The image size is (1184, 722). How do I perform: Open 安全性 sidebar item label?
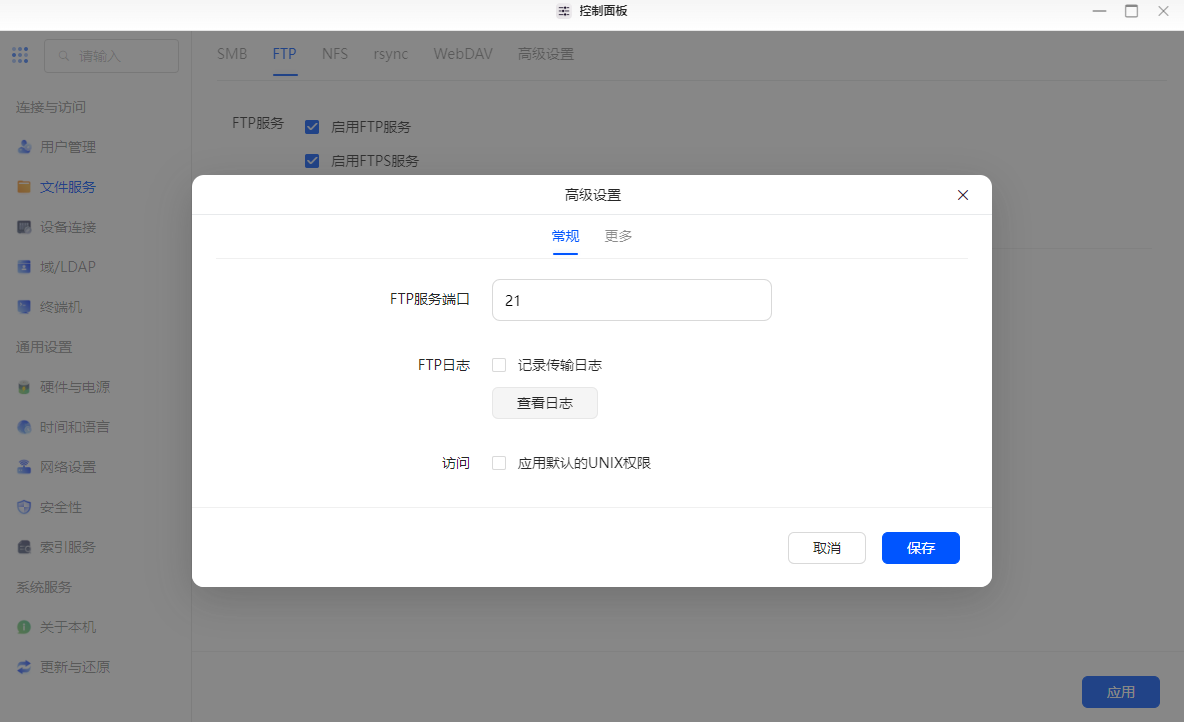61,508
